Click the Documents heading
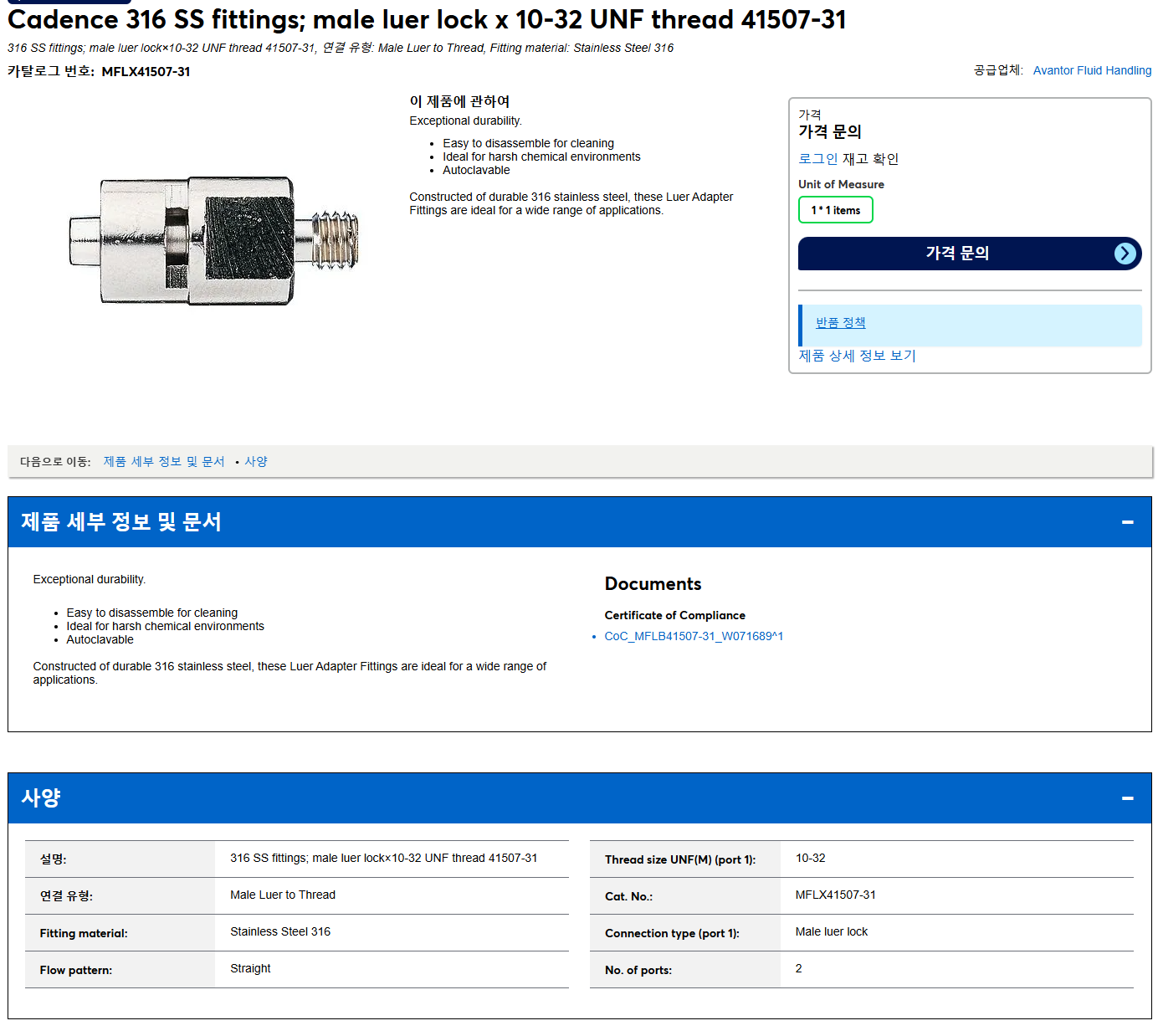The image size is (1158, 1036). click(653, 584)
